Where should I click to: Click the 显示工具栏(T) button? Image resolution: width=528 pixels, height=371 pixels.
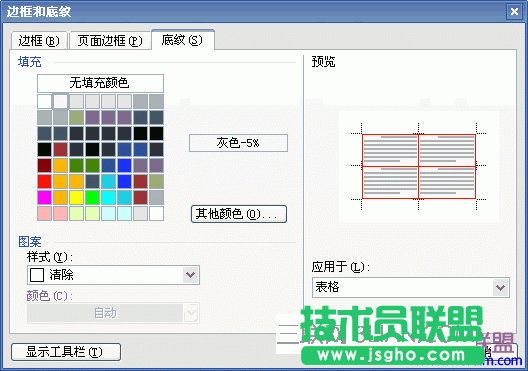(x=66, y=352)
